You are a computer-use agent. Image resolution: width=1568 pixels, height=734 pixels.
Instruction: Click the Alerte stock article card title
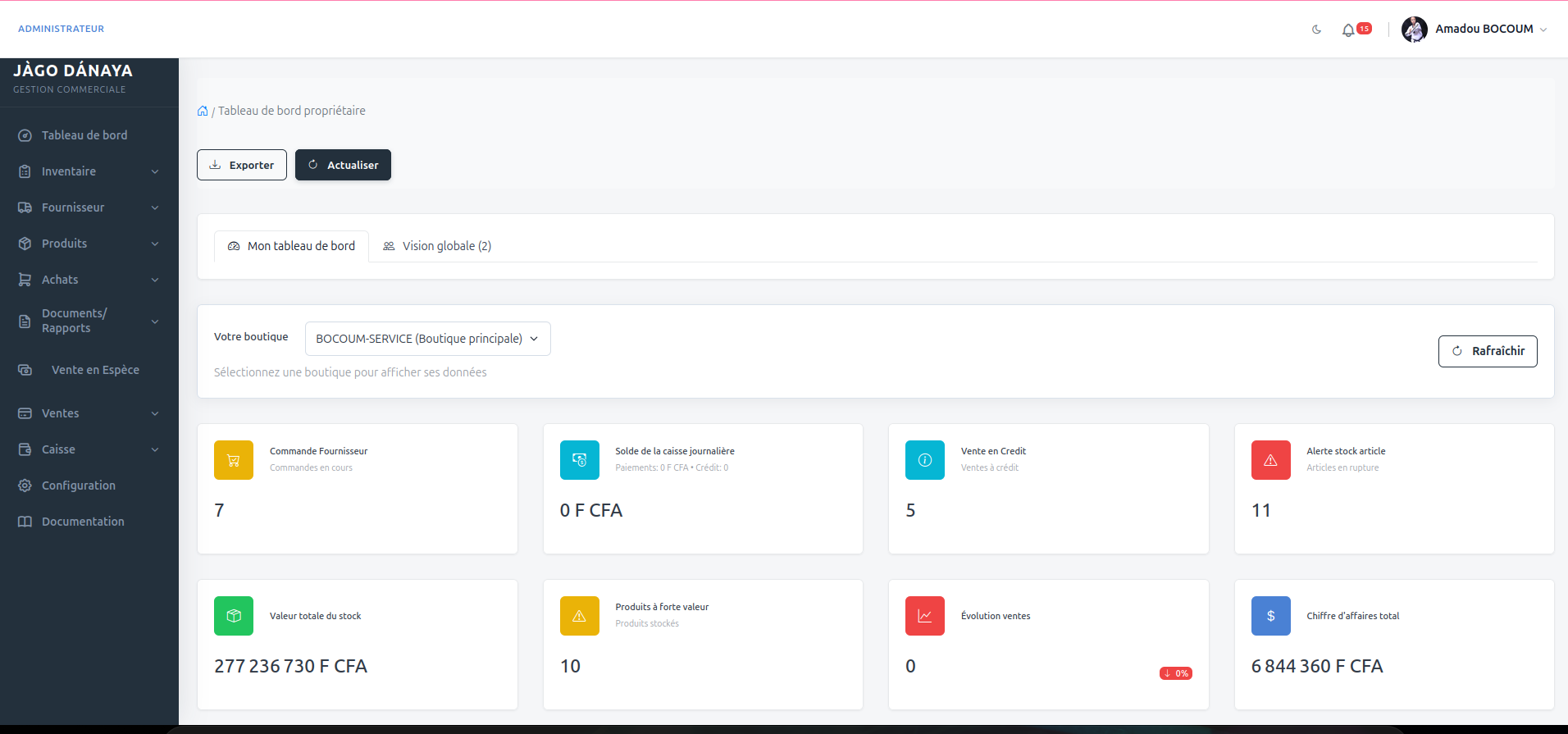1346,451
